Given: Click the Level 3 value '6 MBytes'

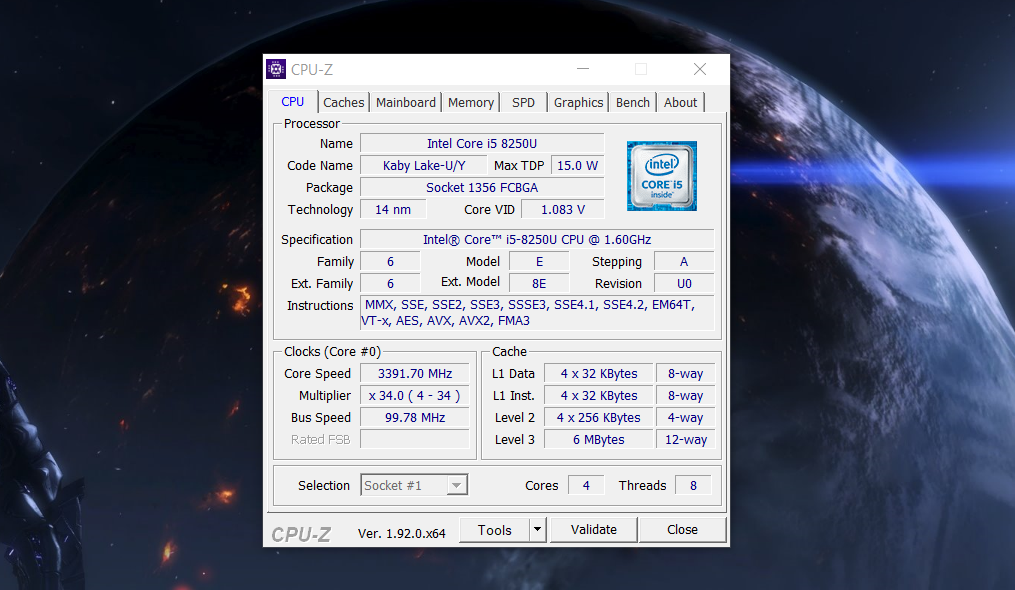Looking at the screenshot, I should coord(599,439).
